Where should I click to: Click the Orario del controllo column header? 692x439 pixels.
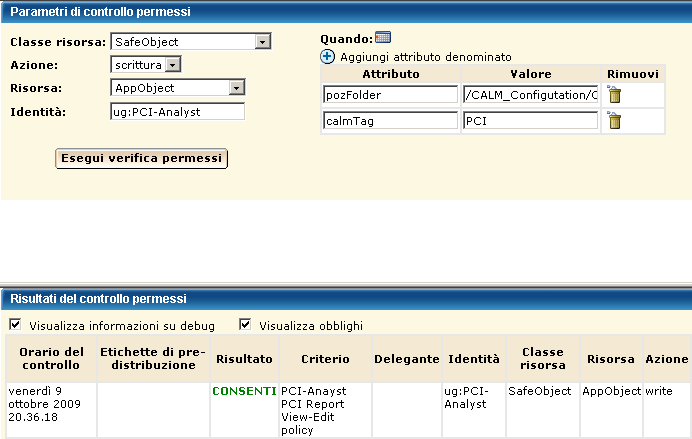coord(51,358)
